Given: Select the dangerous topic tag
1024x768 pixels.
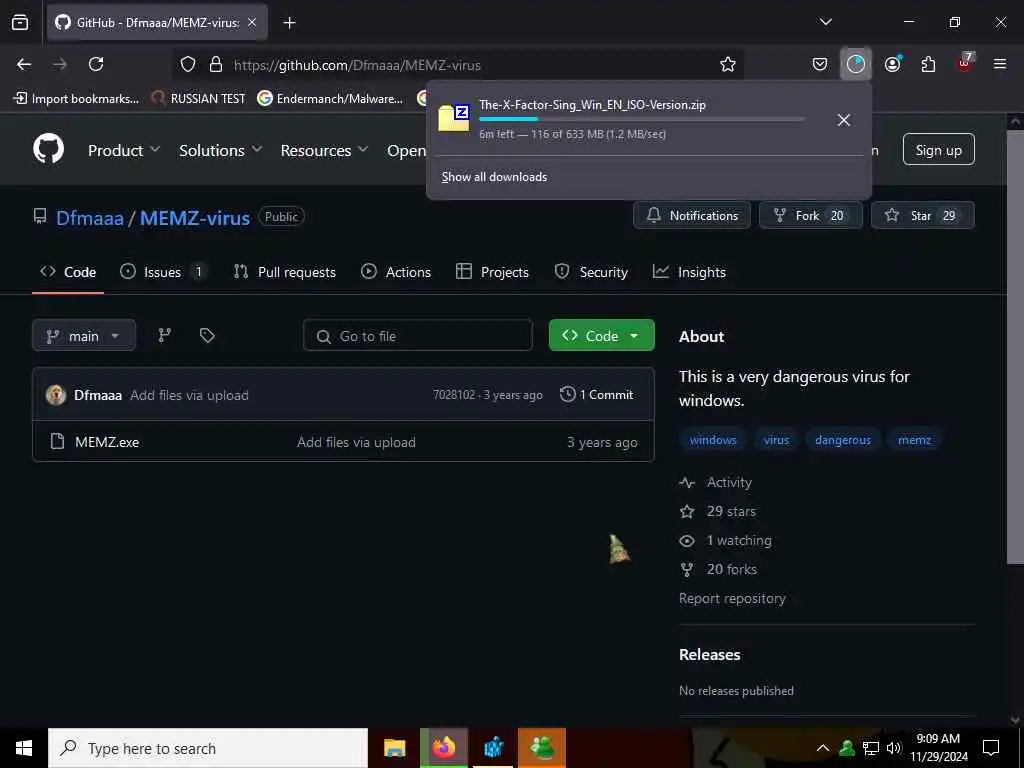Looking at the screenshot, I should 842,440.
